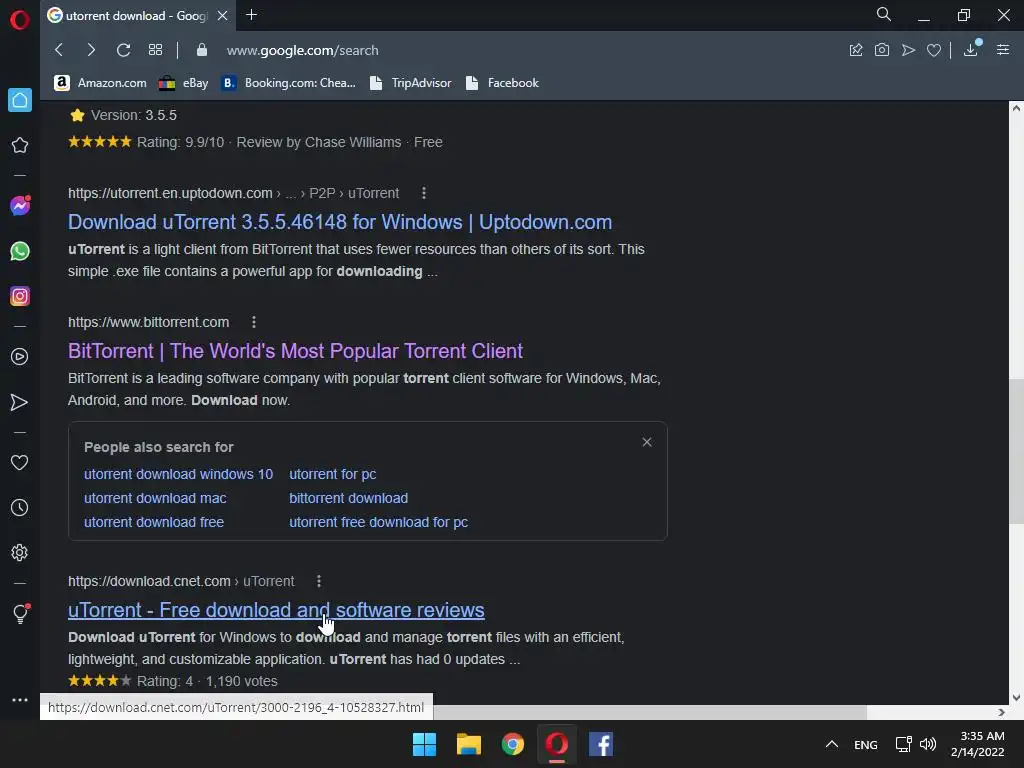The height and width of the screenshot is (768, 1024).
Task: Open Easy Setup menu
Action: pyautogui.click(x=1003, y=50)
